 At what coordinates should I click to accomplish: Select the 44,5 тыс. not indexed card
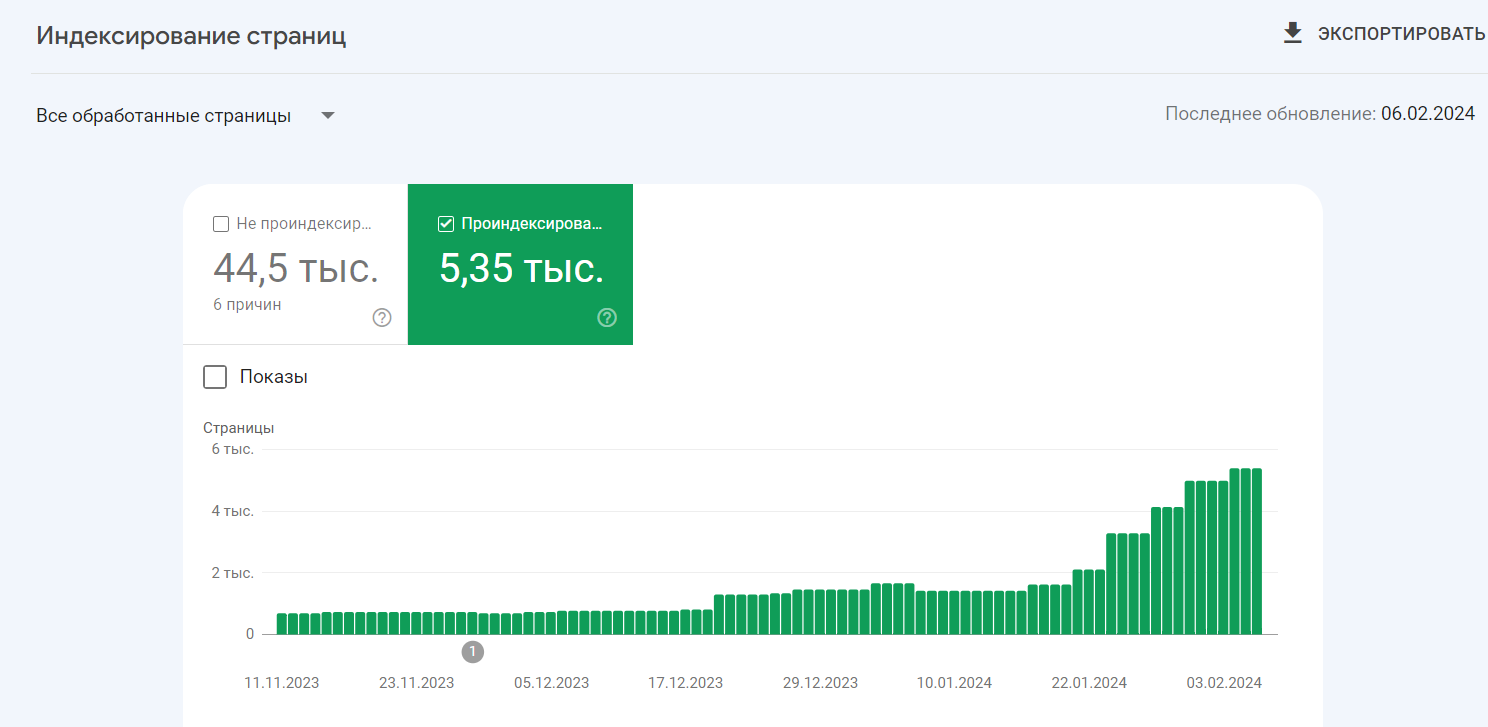[x=295, y=264]
